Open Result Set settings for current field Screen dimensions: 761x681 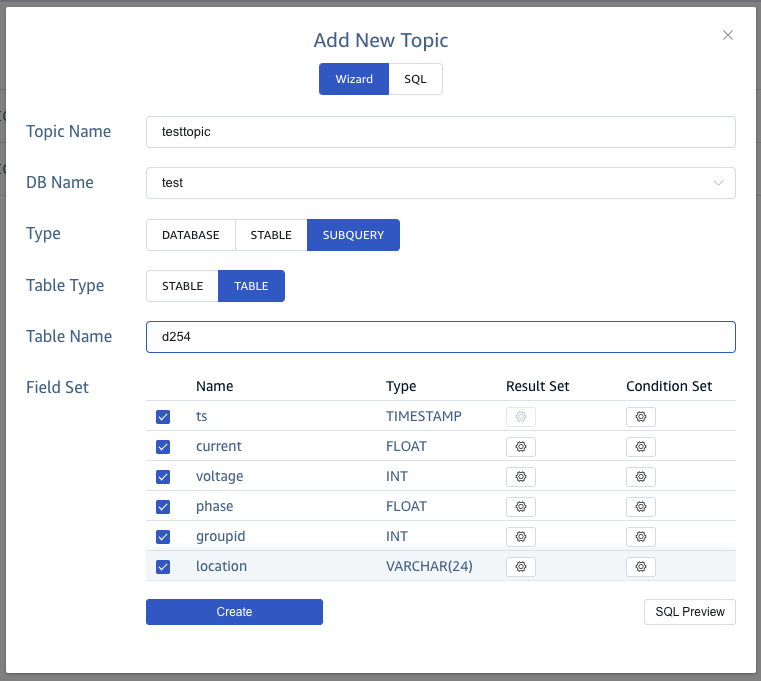(521, 446)
